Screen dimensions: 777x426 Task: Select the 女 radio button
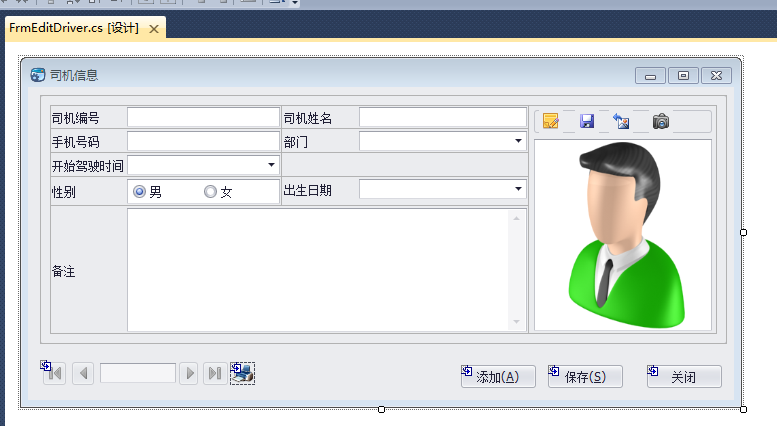click(210, 191)
